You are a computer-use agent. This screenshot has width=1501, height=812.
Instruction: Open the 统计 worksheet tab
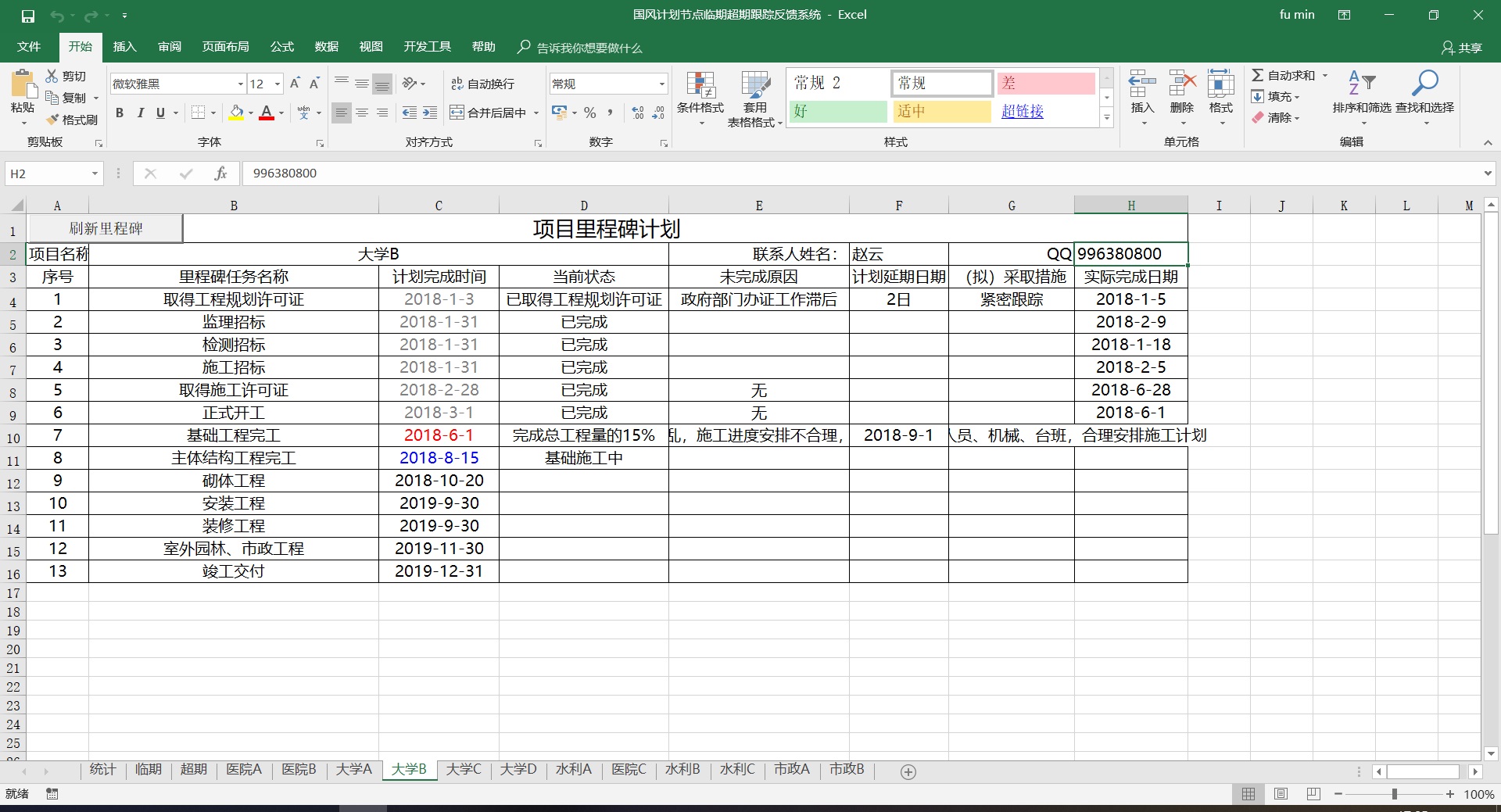tap(102, 770)
